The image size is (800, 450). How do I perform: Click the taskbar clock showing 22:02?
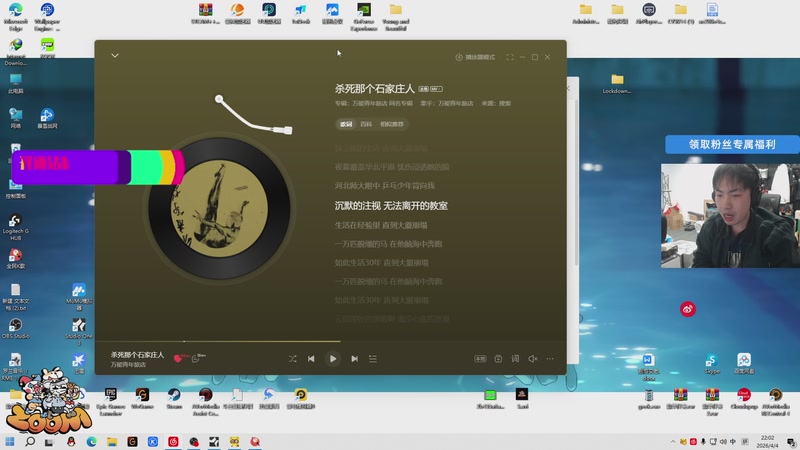click(x=767, y=441)
